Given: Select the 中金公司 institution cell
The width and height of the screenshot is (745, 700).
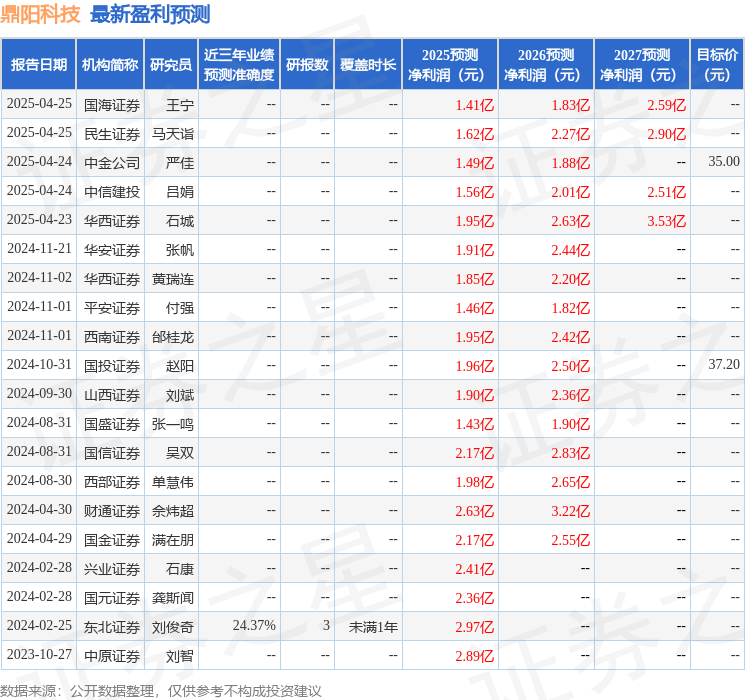Looking at the screenshot, I should click(112, 163).
